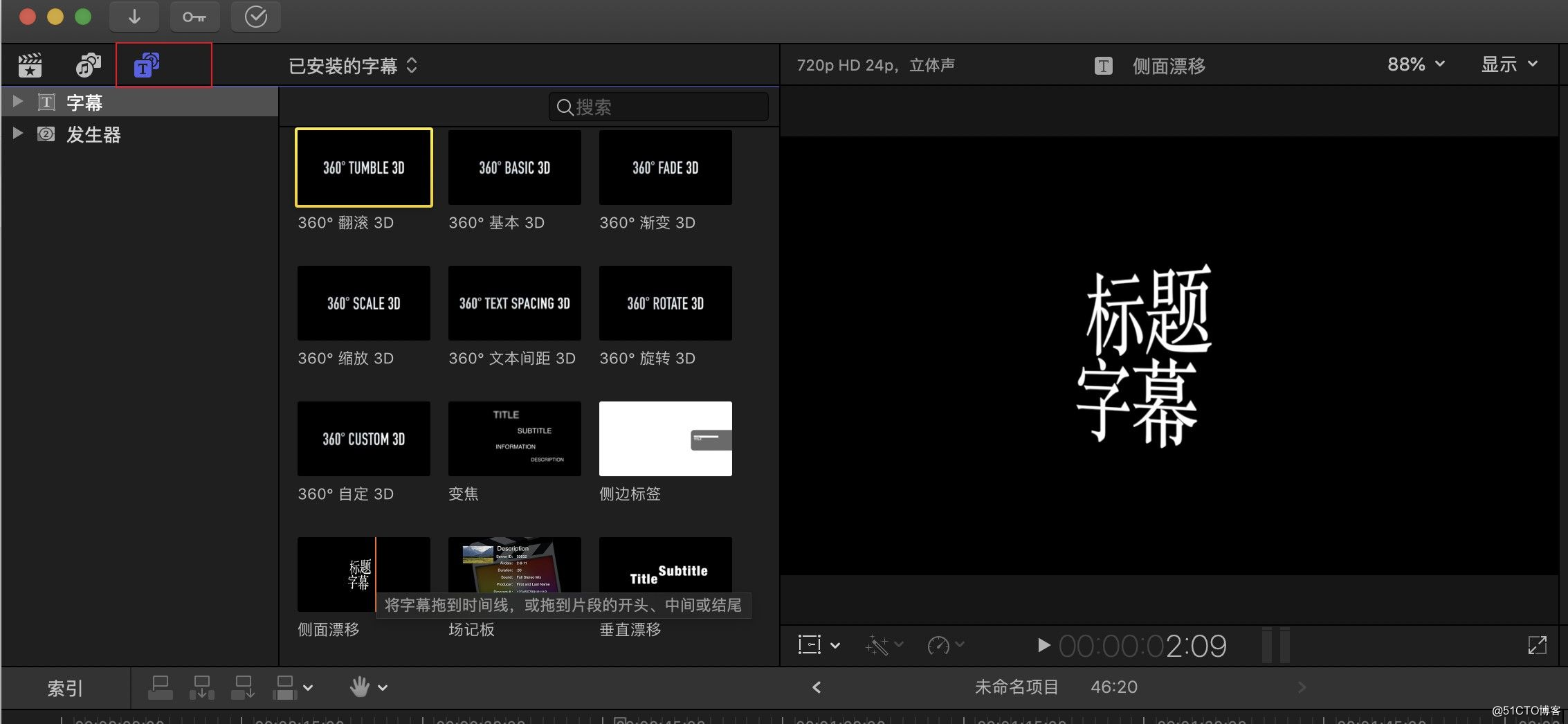Open the 显示 view options menu
This screenshot has width=1568, height=724.
click(1508, 64)
